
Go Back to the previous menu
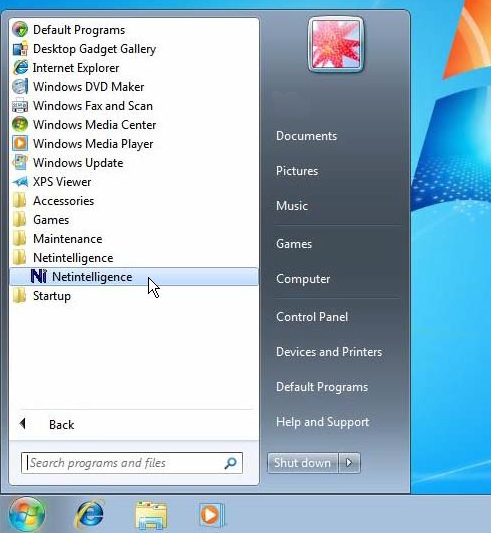coord(62,425)
